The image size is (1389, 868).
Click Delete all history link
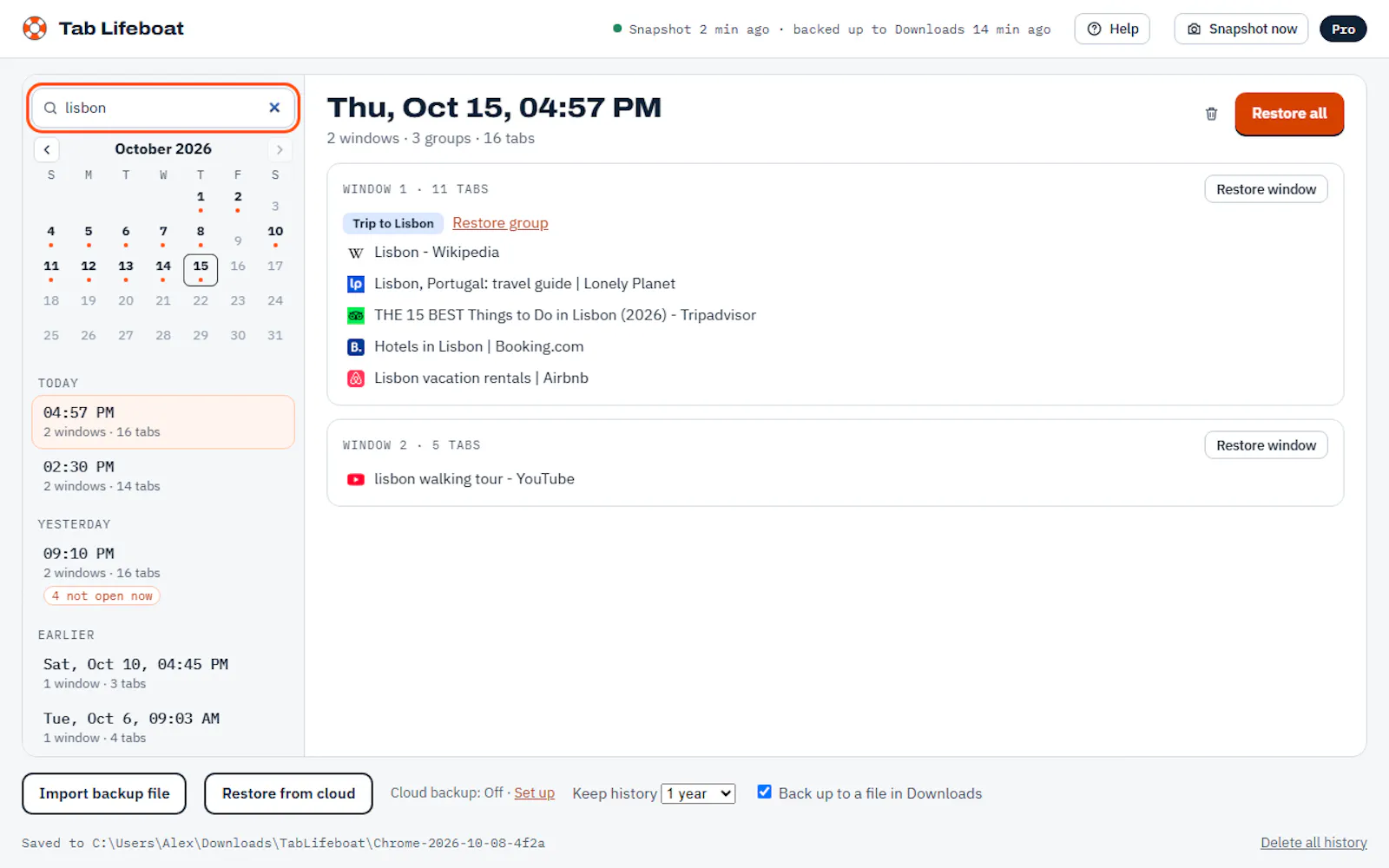1313,843
